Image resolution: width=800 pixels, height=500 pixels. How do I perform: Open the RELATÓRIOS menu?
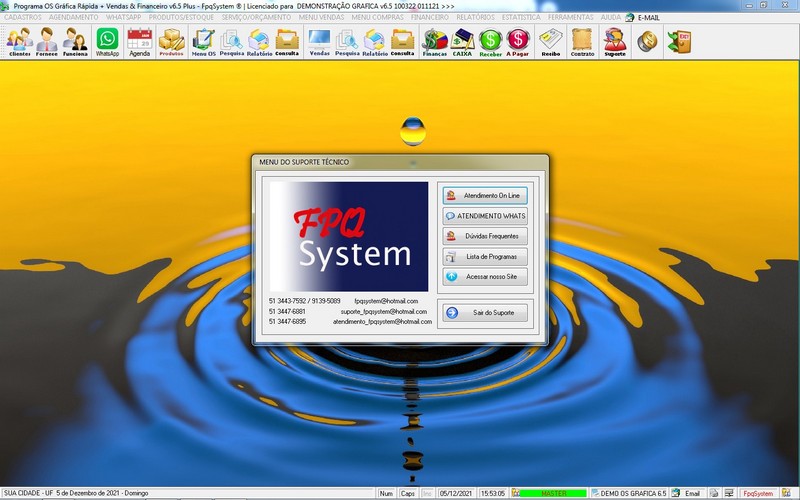[475, 17]
